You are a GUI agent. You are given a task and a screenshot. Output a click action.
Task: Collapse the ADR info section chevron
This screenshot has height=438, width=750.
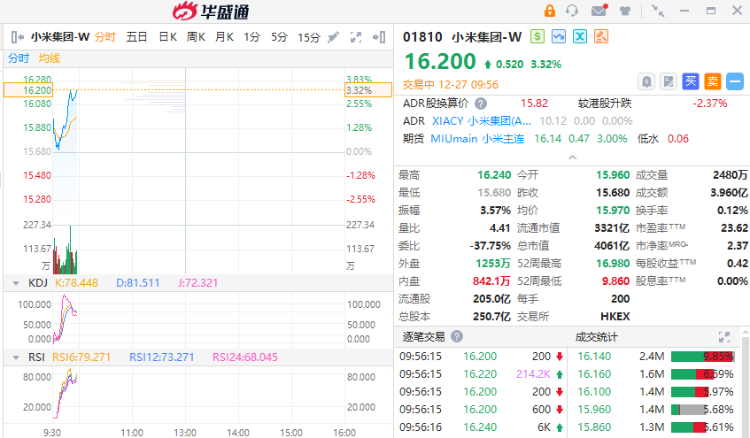pyautogui.click(x=572, y=156)
